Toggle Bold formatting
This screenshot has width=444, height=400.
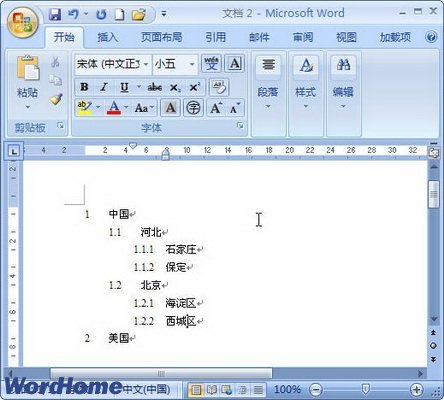pyautogui.click(x=84, y=87)
